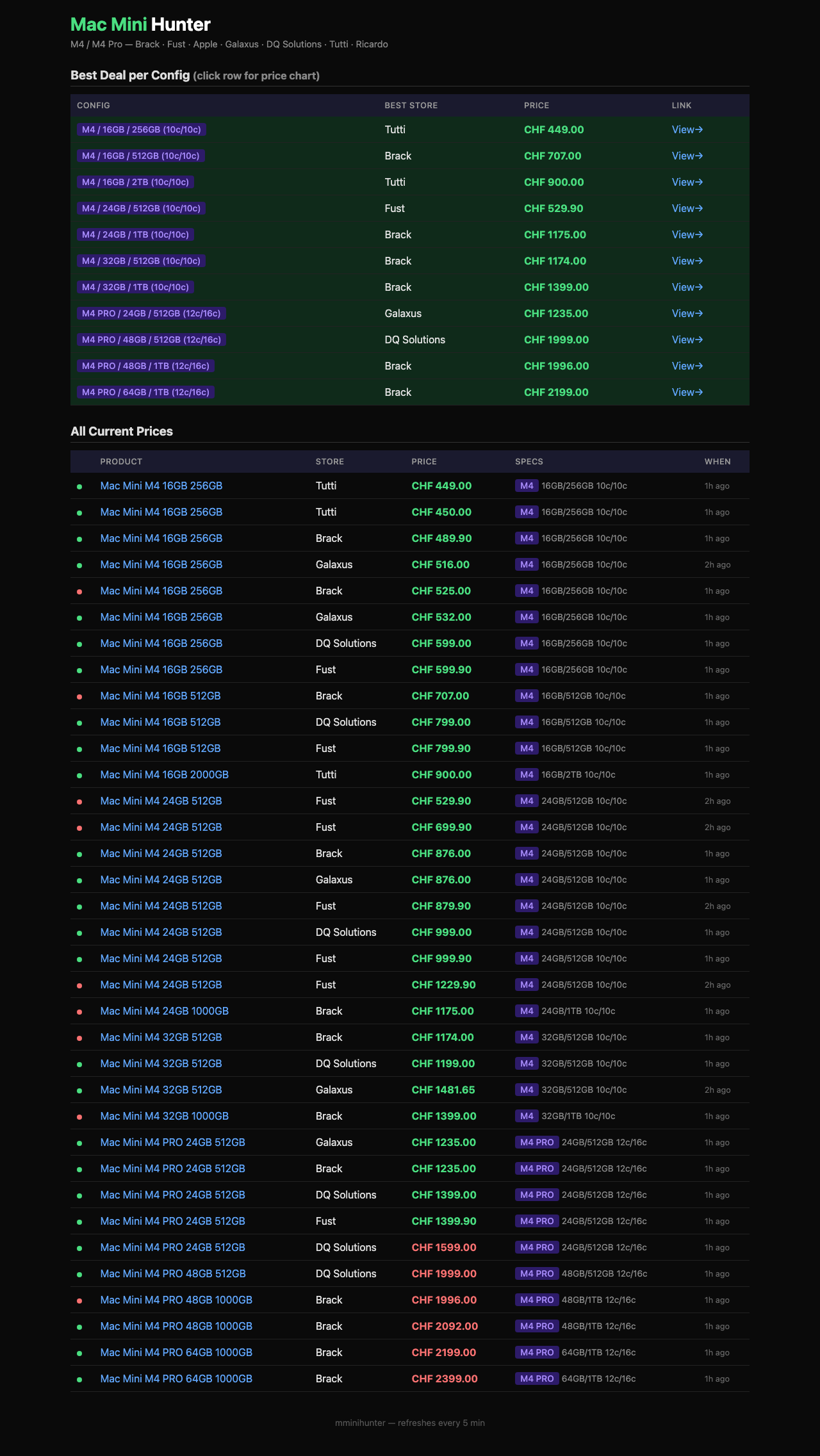Open Mac Mini M4 16GB 2000GB product link
This screenshot has height=1456, width=820.
pyautogui.click(x=165, y=774)
